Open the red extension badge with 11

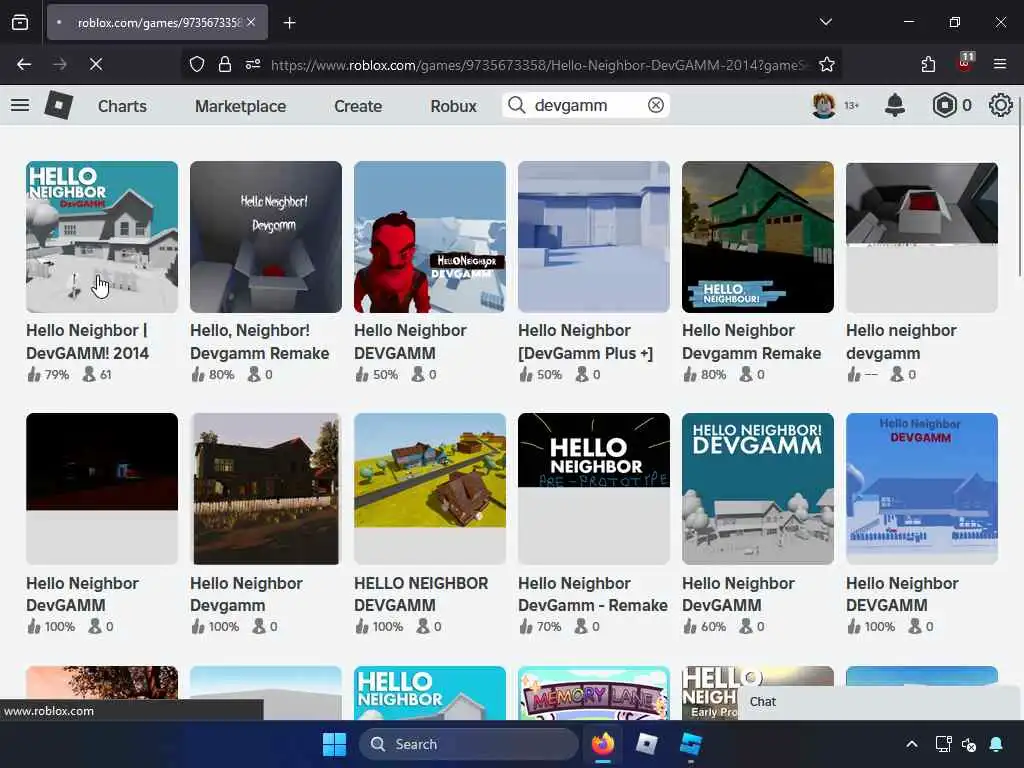[x=965, y=63]
